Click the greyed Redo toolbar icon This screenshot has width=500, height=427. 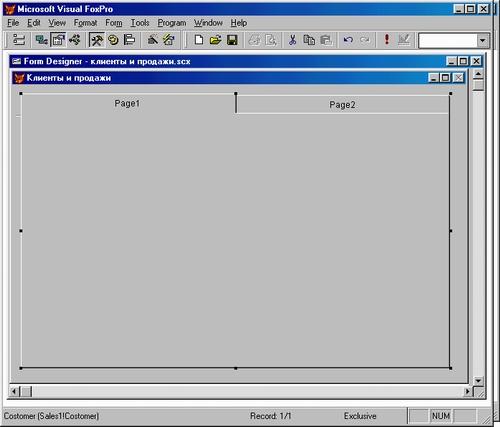pyautogui.click(x=365, y=40)
